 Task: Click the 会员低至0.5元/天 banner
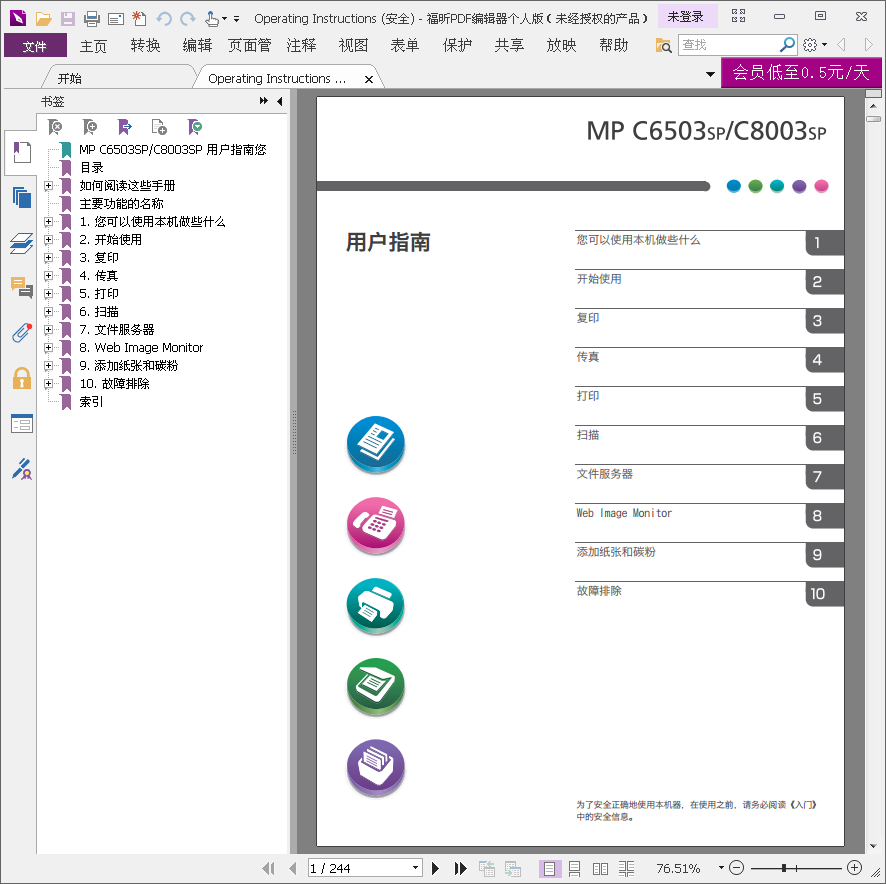[x=801, y=72]
